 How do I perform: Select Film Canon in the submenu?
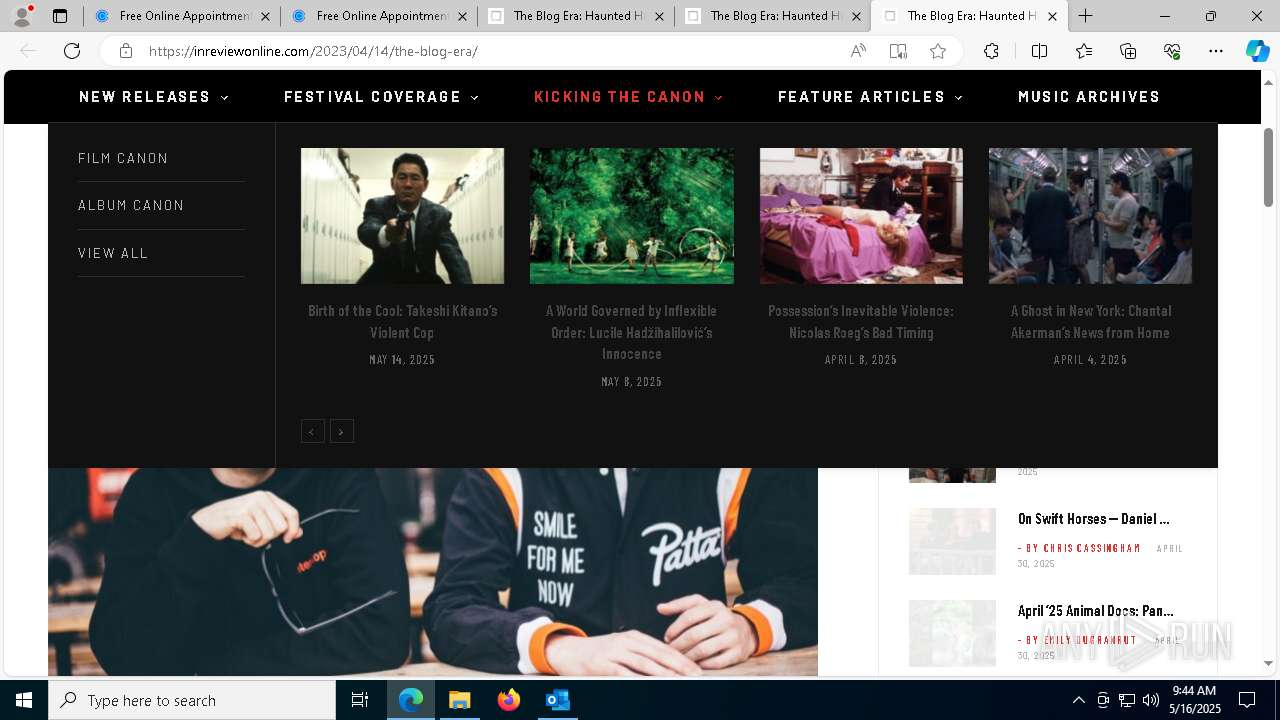(123, 158)
